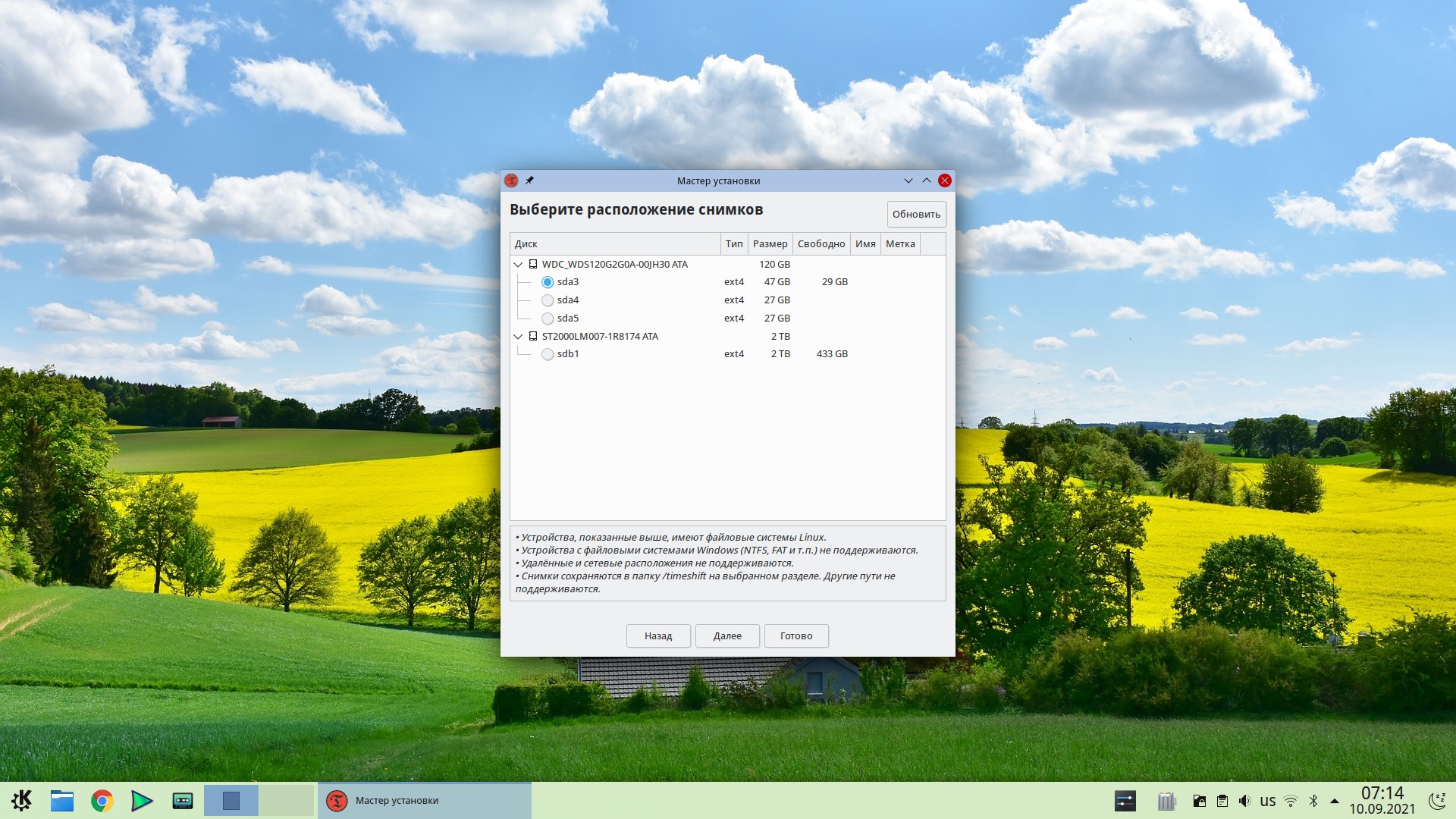Screen dimensions: 1456x819
Task: Choose sdb1 as the snapshot location
Action: pos(548,354)
